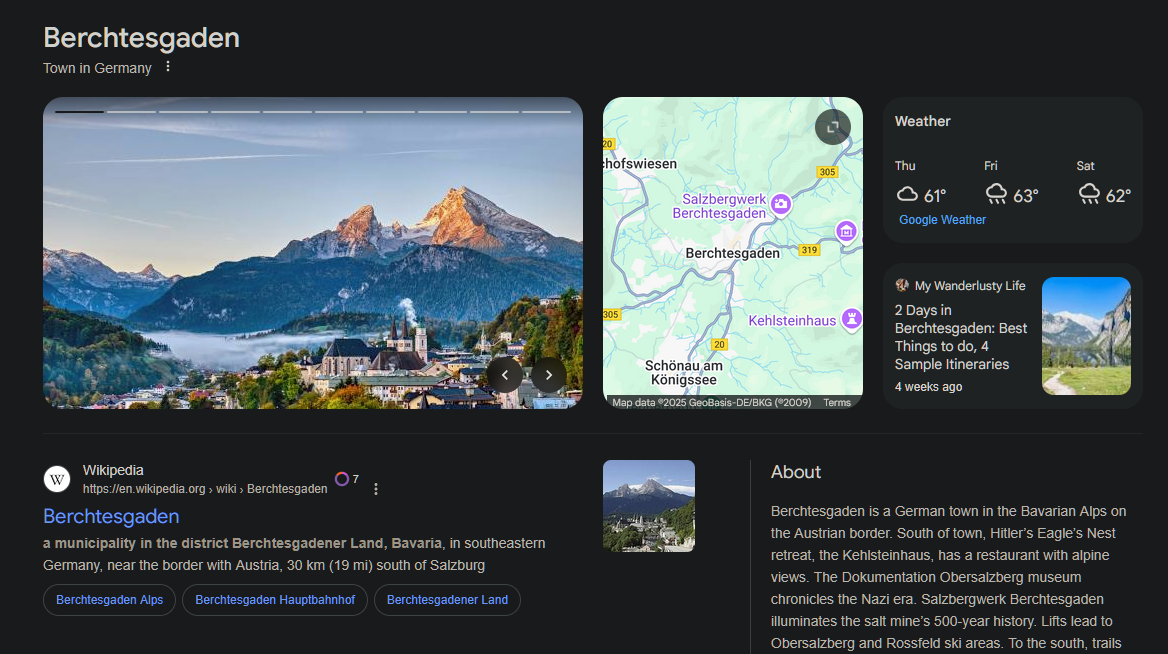Click Salzbergwerk Berchtesgaden camera pin on map
Viewport: 1168px width, 654px height.
(x=781, y=203)
